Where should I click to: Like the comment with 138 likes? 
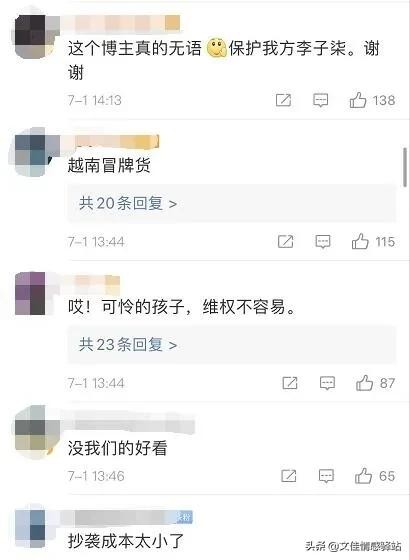click(x=358, y=100)
